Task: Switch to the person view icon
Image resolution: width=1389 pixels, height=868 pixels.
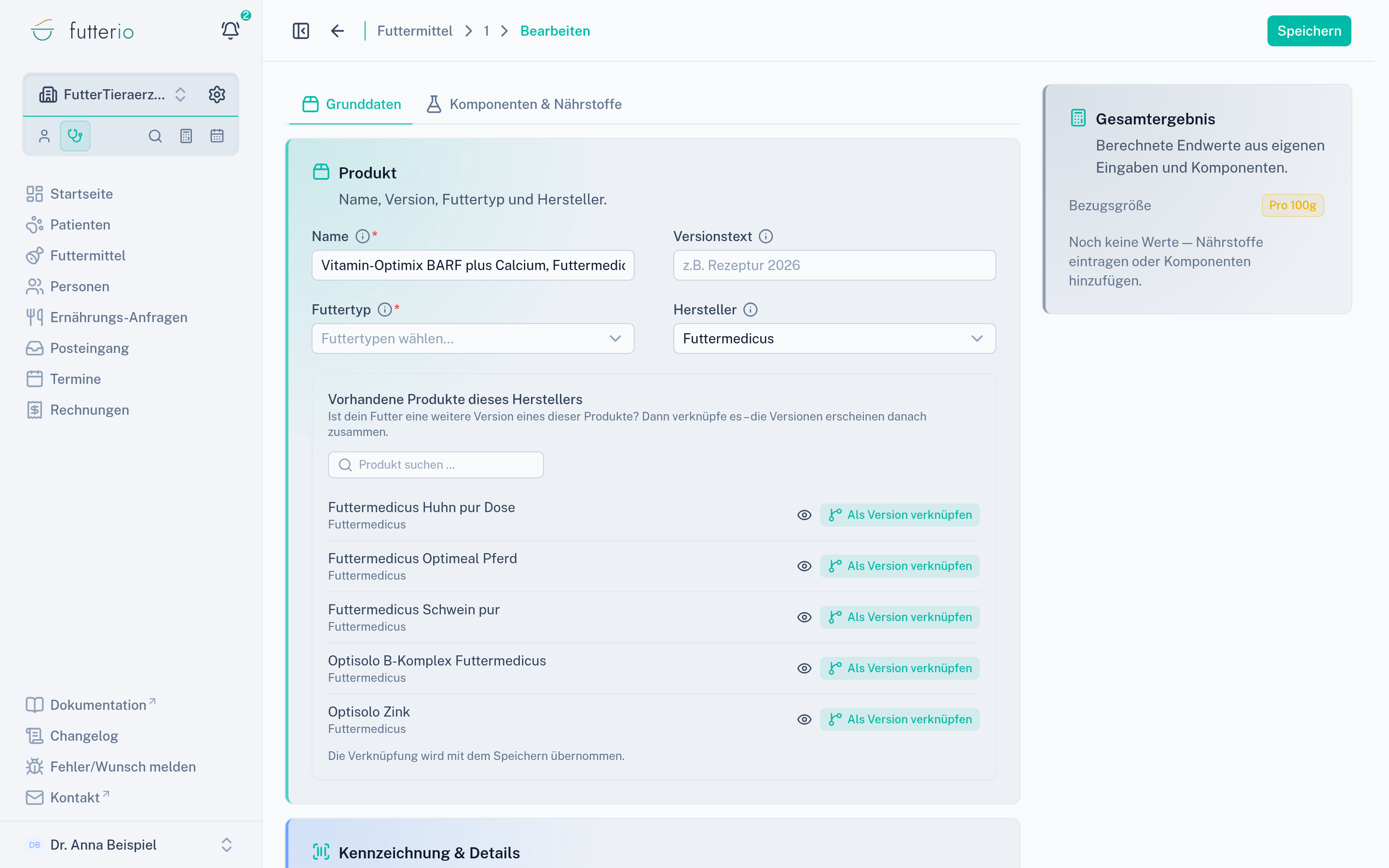Action: point(44,136)
